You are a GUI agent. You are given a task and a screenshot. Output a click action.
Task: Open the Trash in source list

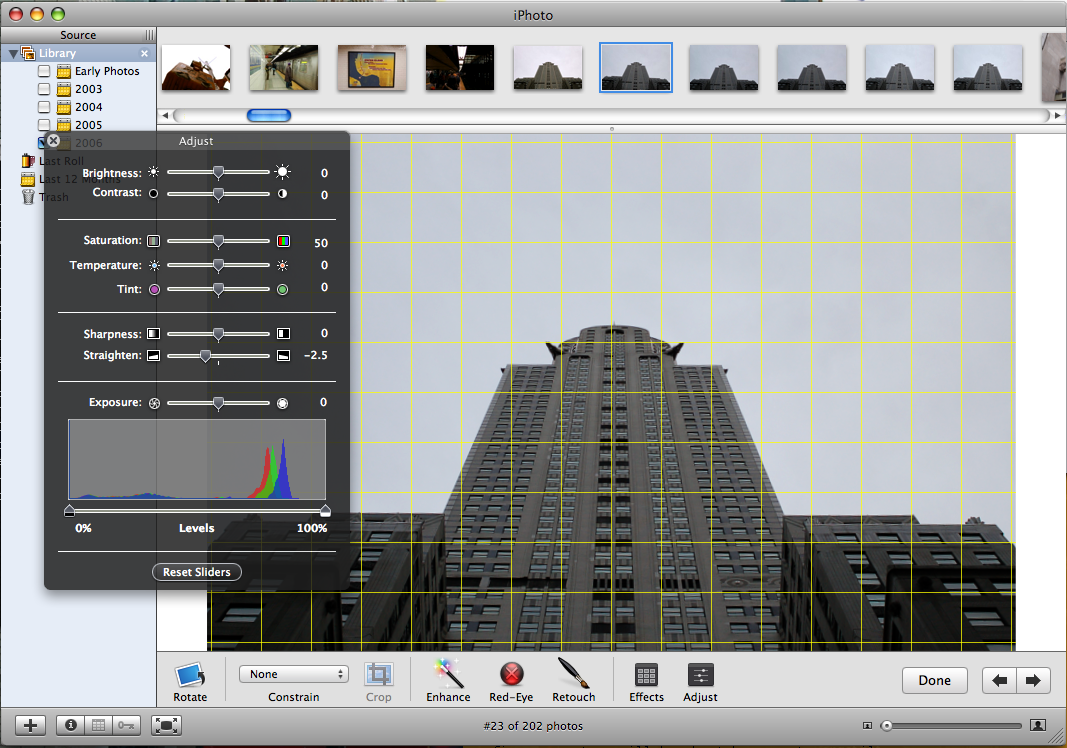pos(45,197)
